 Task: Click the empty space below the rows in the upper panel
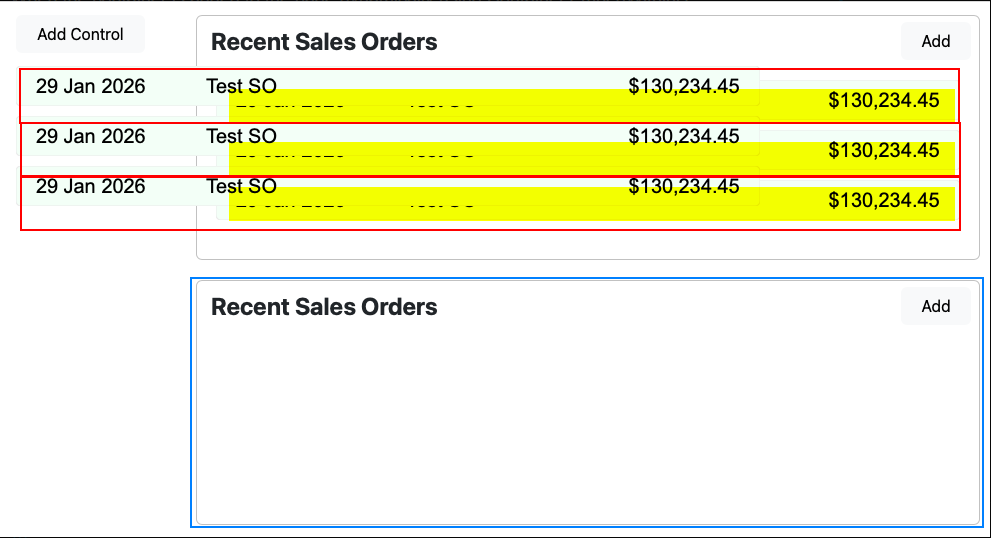[x=587, y=244]
